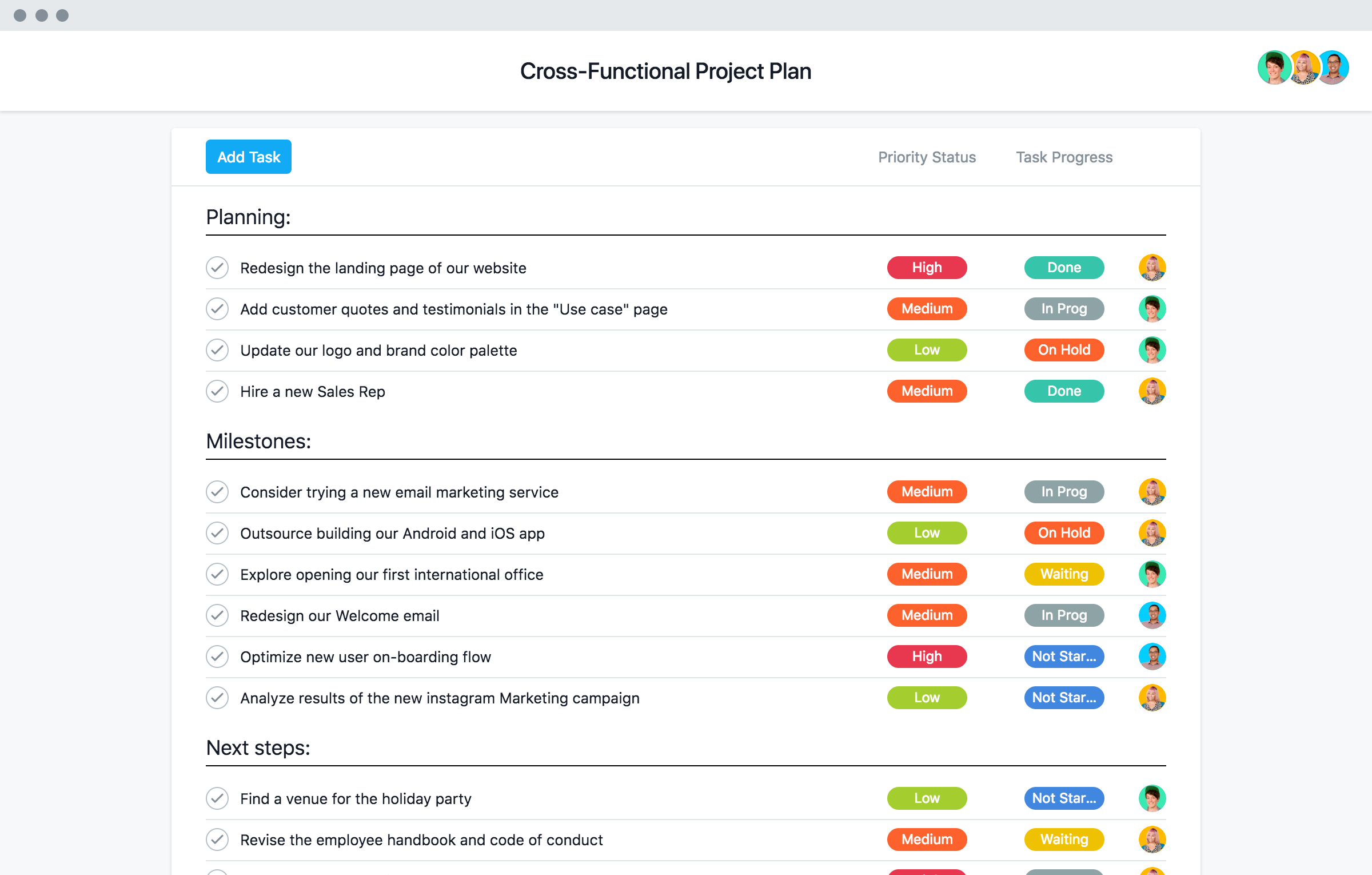Open the Analyze results of instagram campaign task
This screenshot has height=875, width=1372.
point(440,698)
